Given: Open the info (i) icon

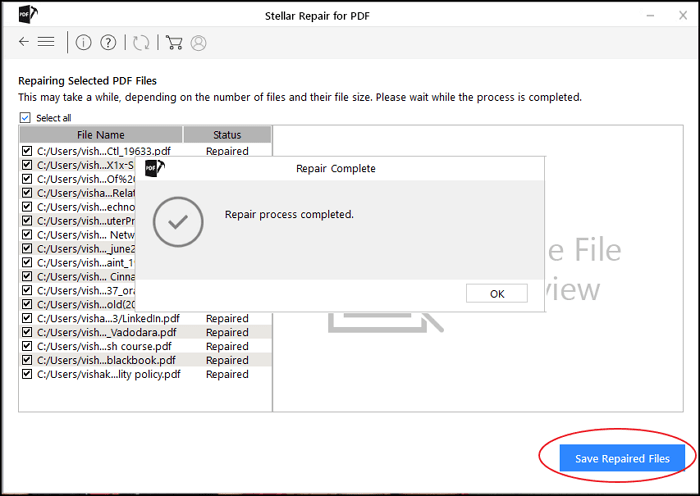Looking at the screenshot, I should coord(83,42).
